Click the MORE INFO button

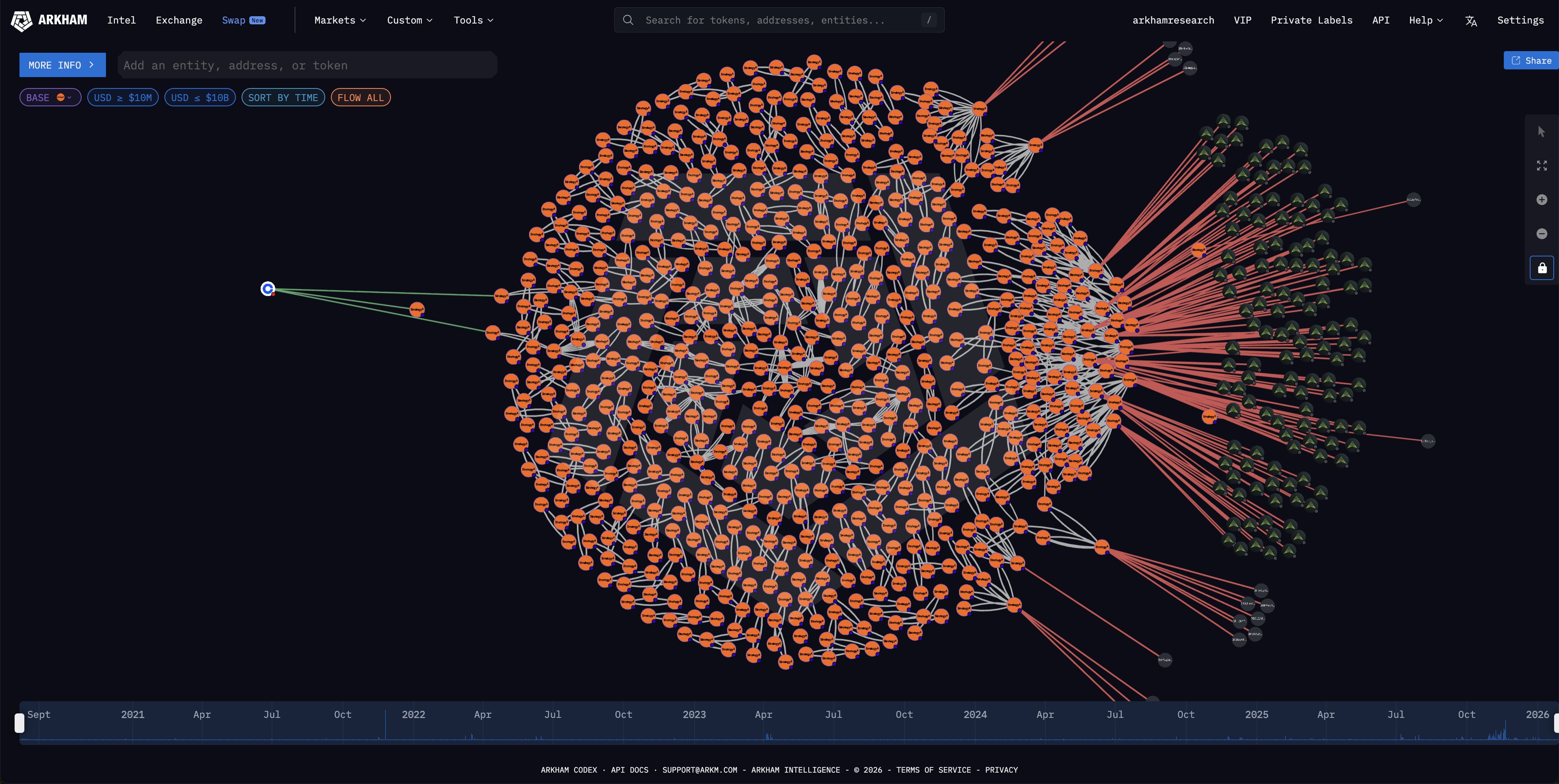point(63,65)
